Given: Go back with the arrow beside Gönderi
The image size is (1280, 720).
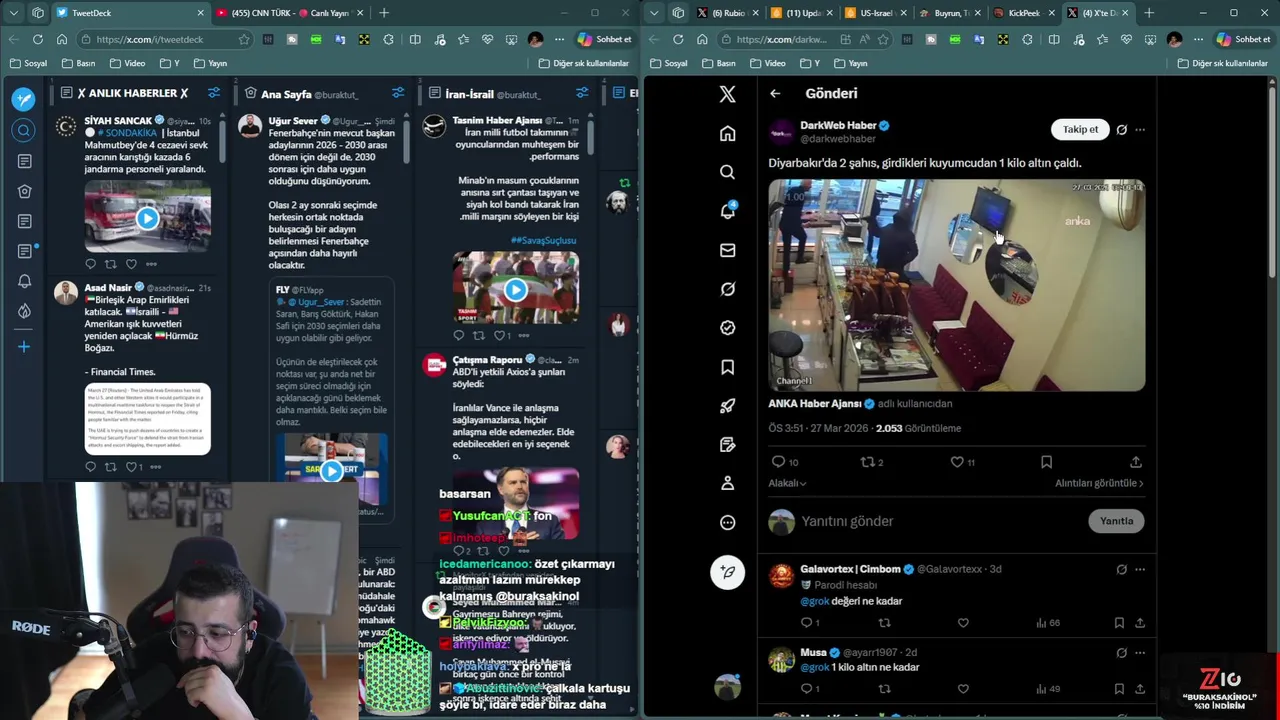Looking at the screenshot, I should point(775,93).
